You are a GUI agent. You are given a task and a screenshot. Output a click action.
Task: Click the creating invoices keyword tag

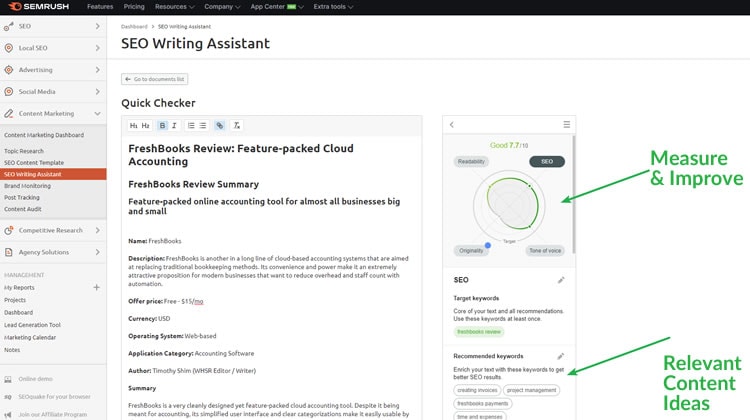[x=477, y=390]
